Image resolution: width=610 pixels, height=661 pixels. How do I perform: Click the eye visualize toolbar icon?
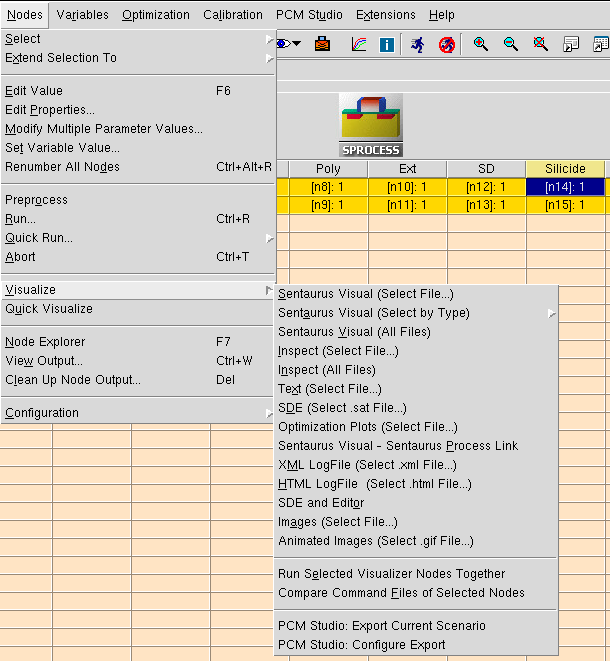[282, 44]
